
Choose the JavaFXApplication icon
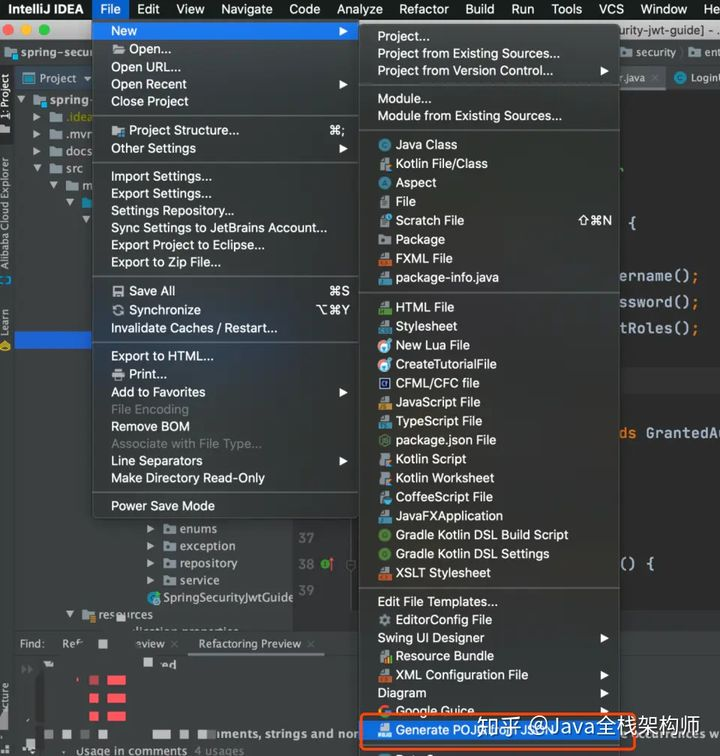click(x=384, y=516)
